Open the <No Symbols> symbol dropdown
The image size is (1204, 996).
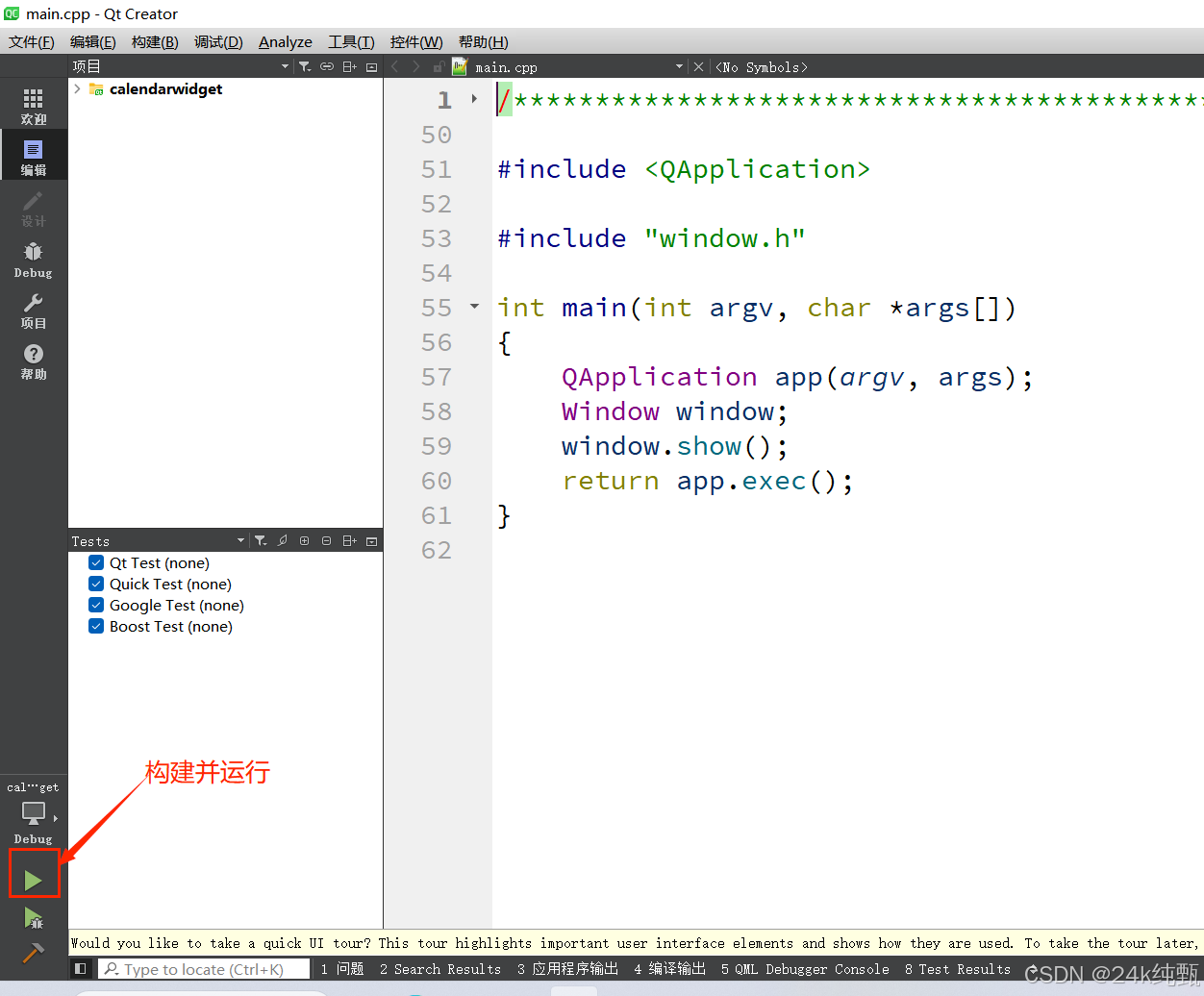pyautogui.click(x=761, y=67)
